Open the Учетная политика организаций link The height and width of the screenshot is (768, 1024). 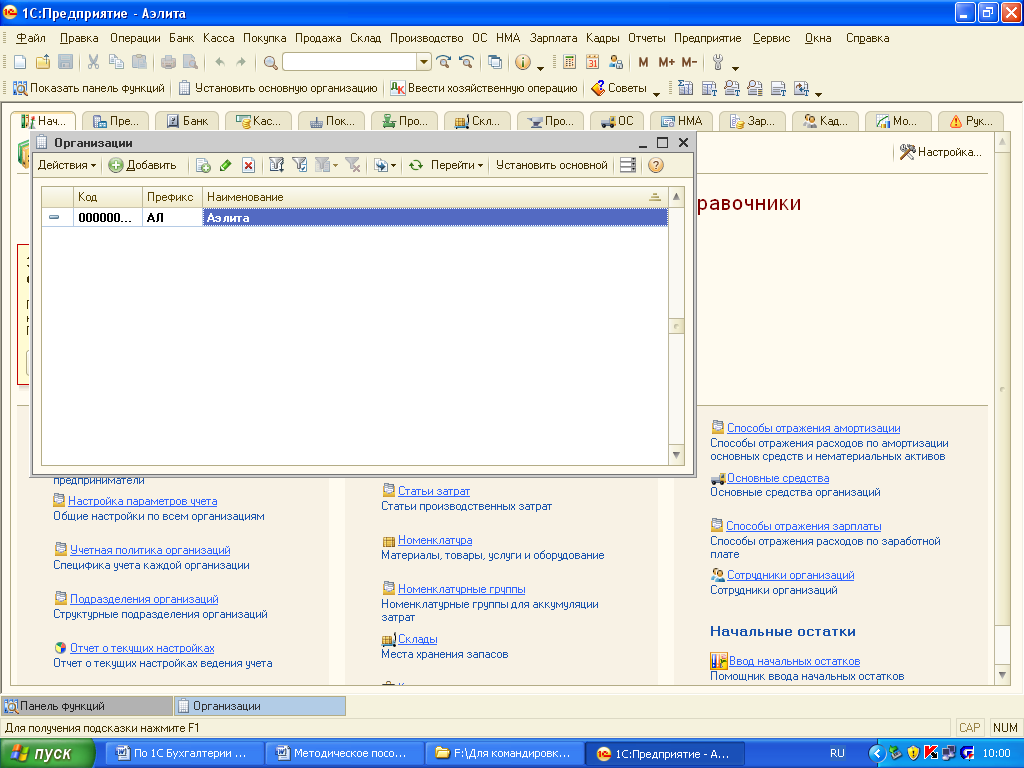pos(150,550)
